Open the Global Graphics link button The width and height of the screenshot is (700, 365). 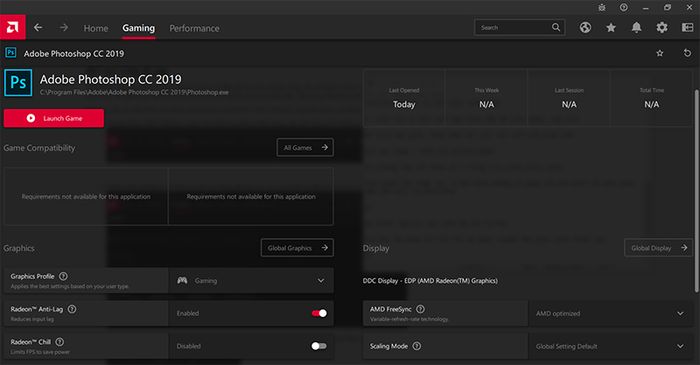297,248
